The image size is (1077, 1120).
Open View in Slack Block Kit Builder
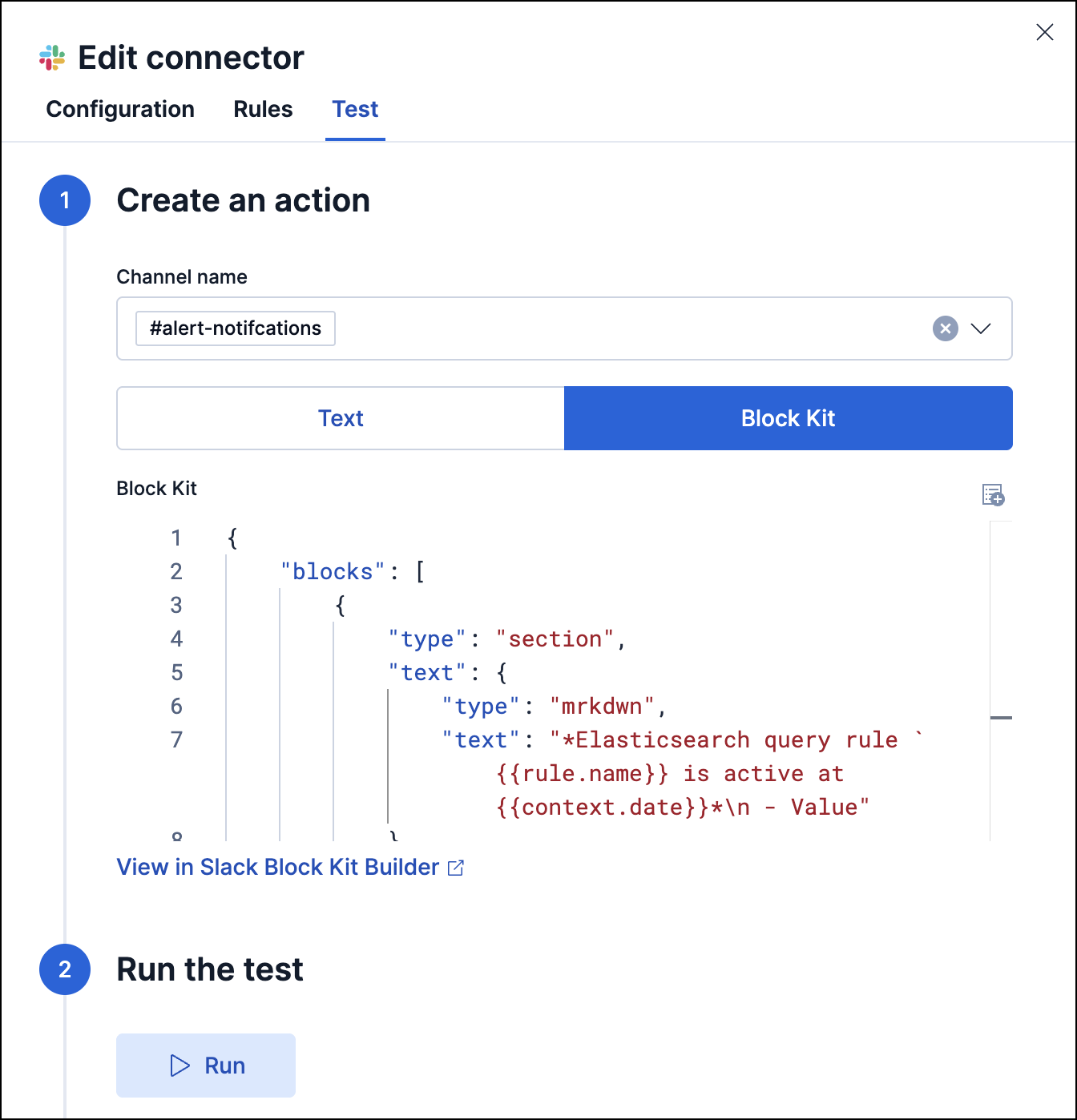277,867
